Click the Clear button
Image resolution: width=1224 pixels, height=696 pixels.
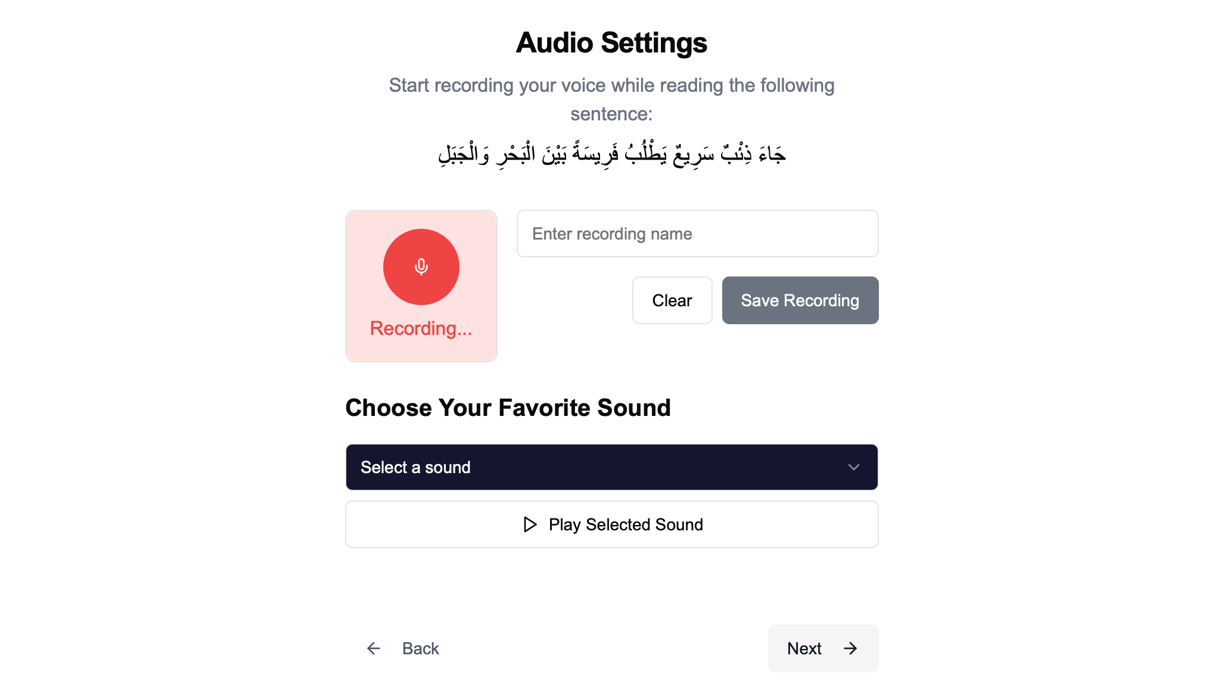click(672, 300)
